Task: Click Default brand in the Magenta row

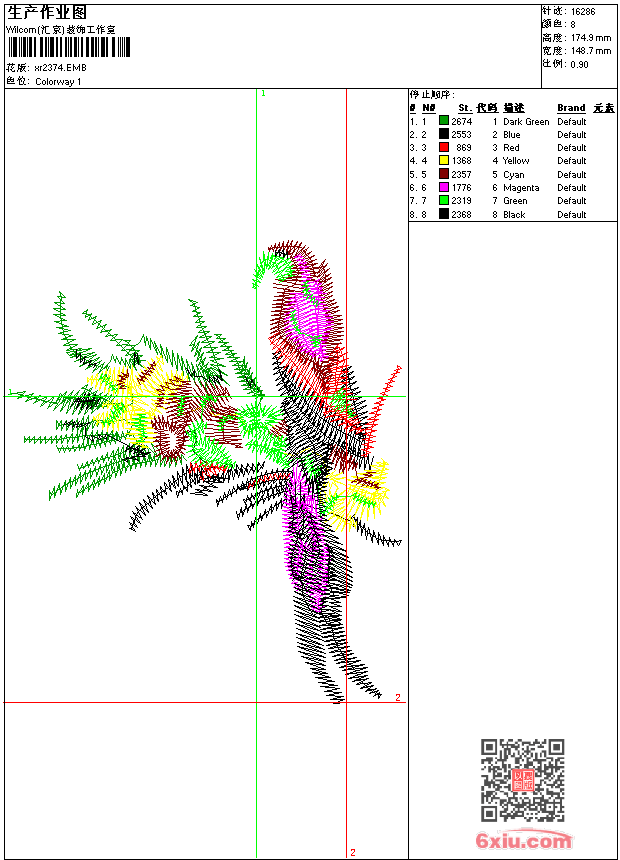Action: tap(572, 188)
